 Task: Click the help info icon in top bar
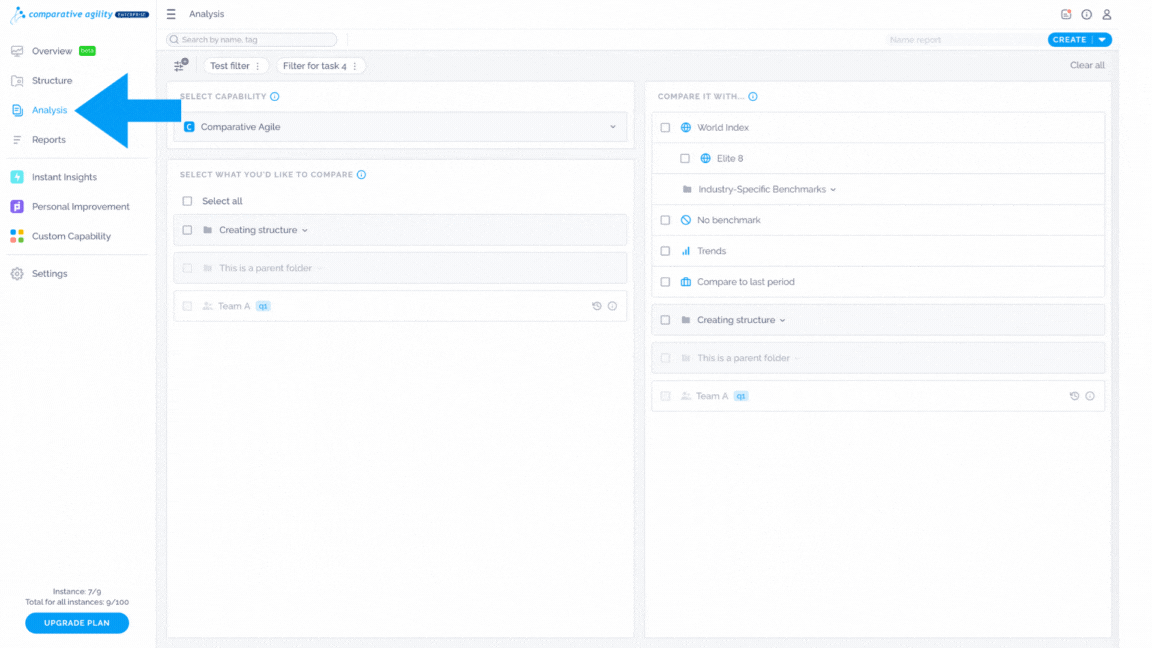(x=1087, y=14)
